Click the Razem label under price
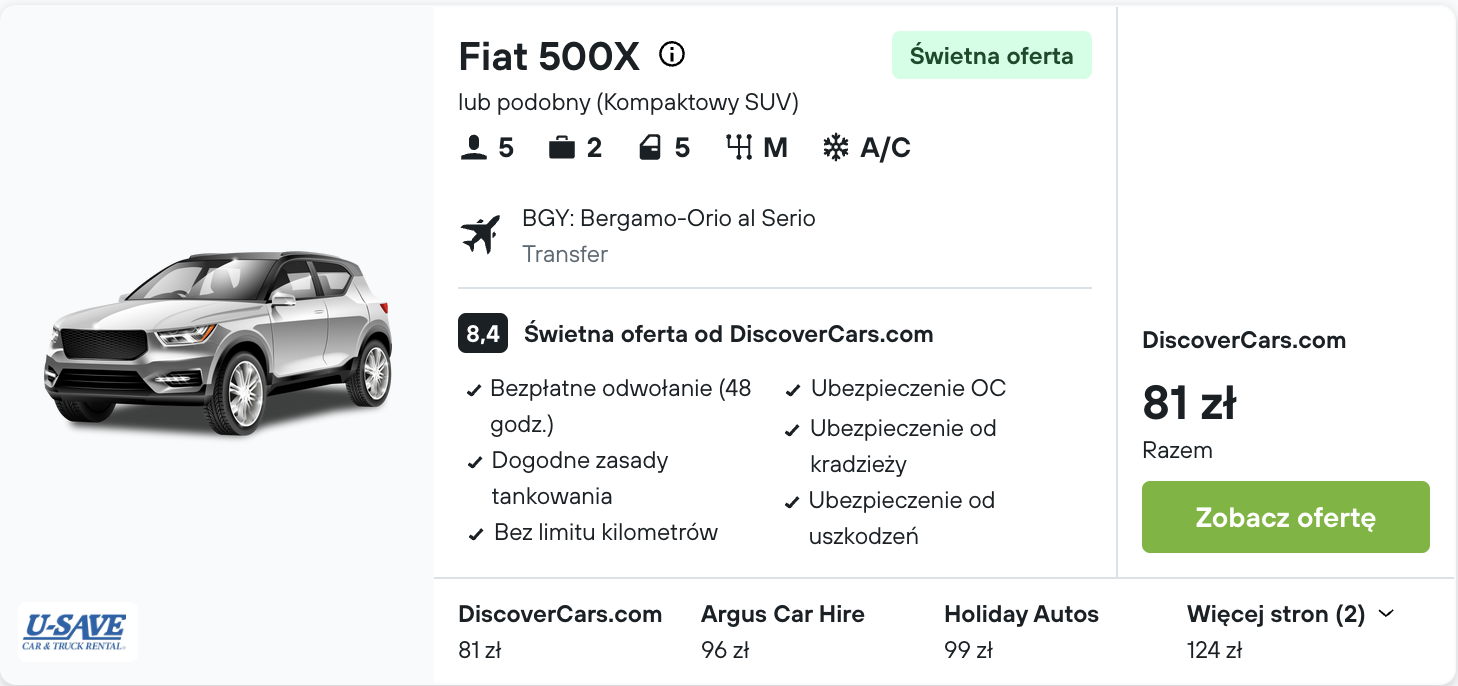 pyautogui.click(x=1177, y=450)
